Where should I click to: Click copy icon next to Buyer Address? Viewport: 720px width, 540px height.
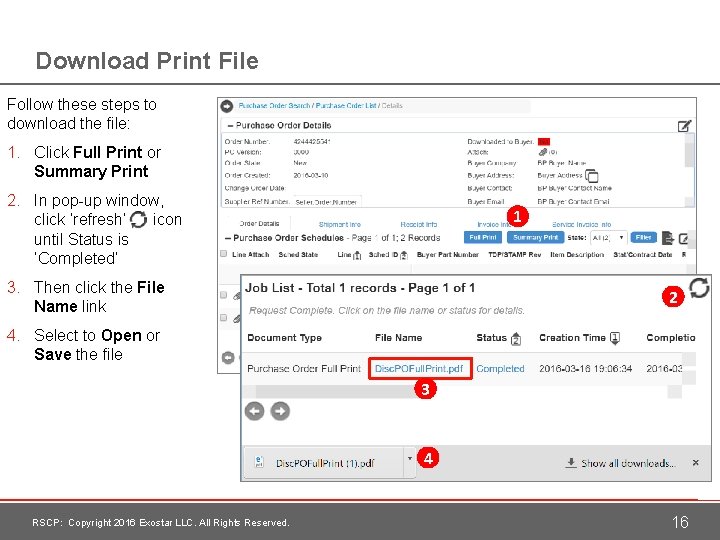pos(592,175)
